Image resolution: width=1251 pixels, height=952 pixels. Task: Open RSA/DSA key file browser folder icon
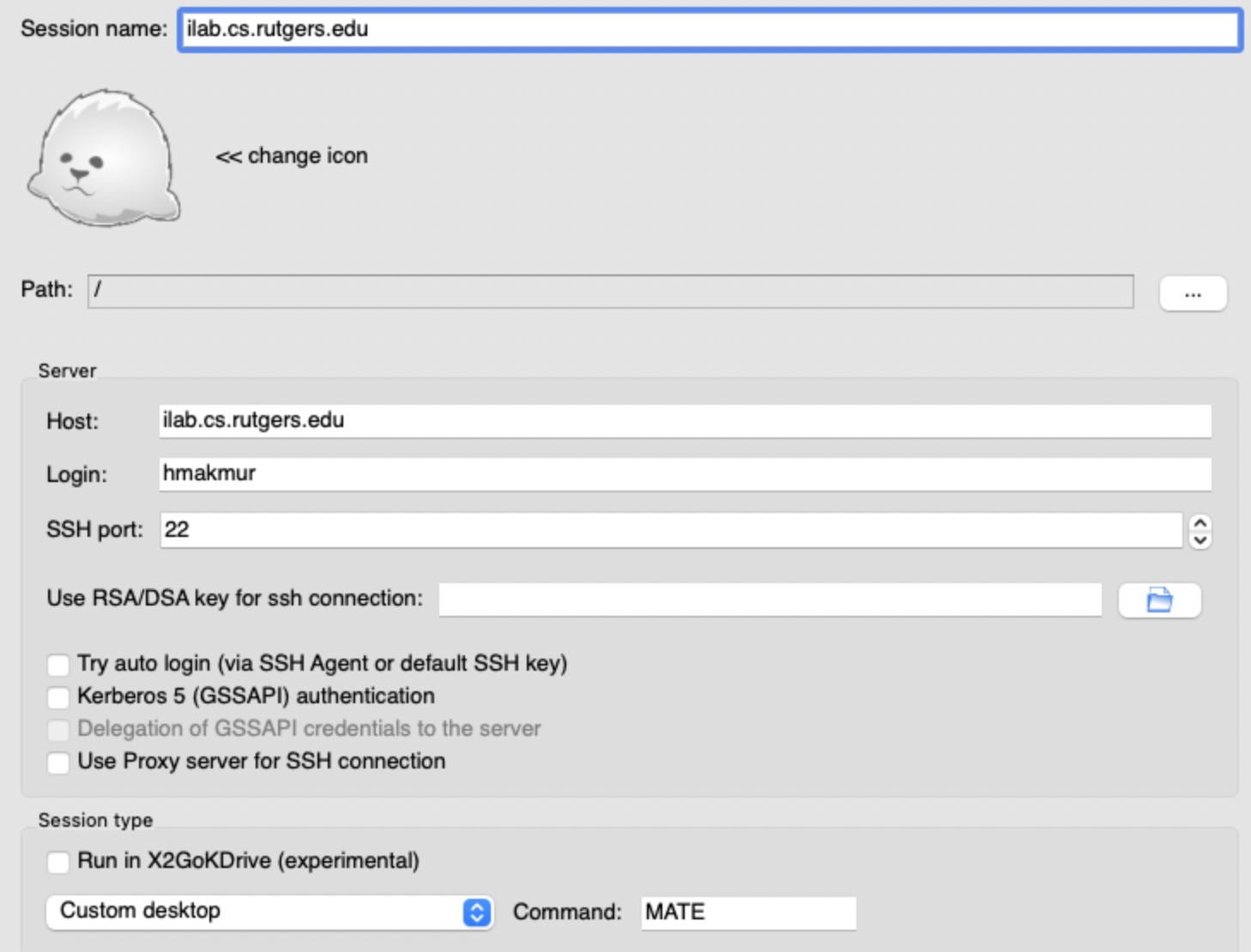(1159, 600)
